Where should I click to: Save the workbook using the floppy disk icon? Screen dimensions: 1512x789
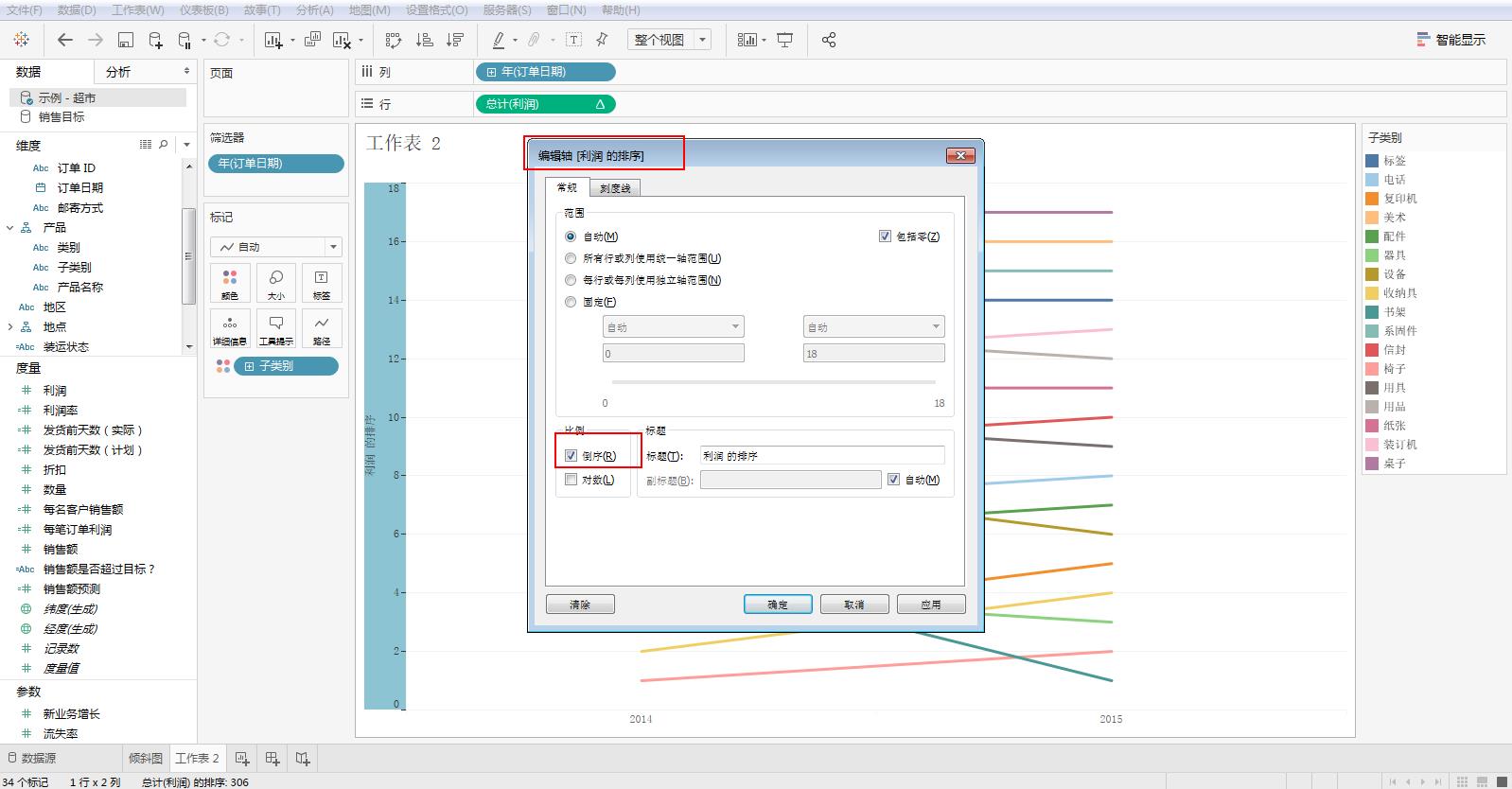pos(126,40)
